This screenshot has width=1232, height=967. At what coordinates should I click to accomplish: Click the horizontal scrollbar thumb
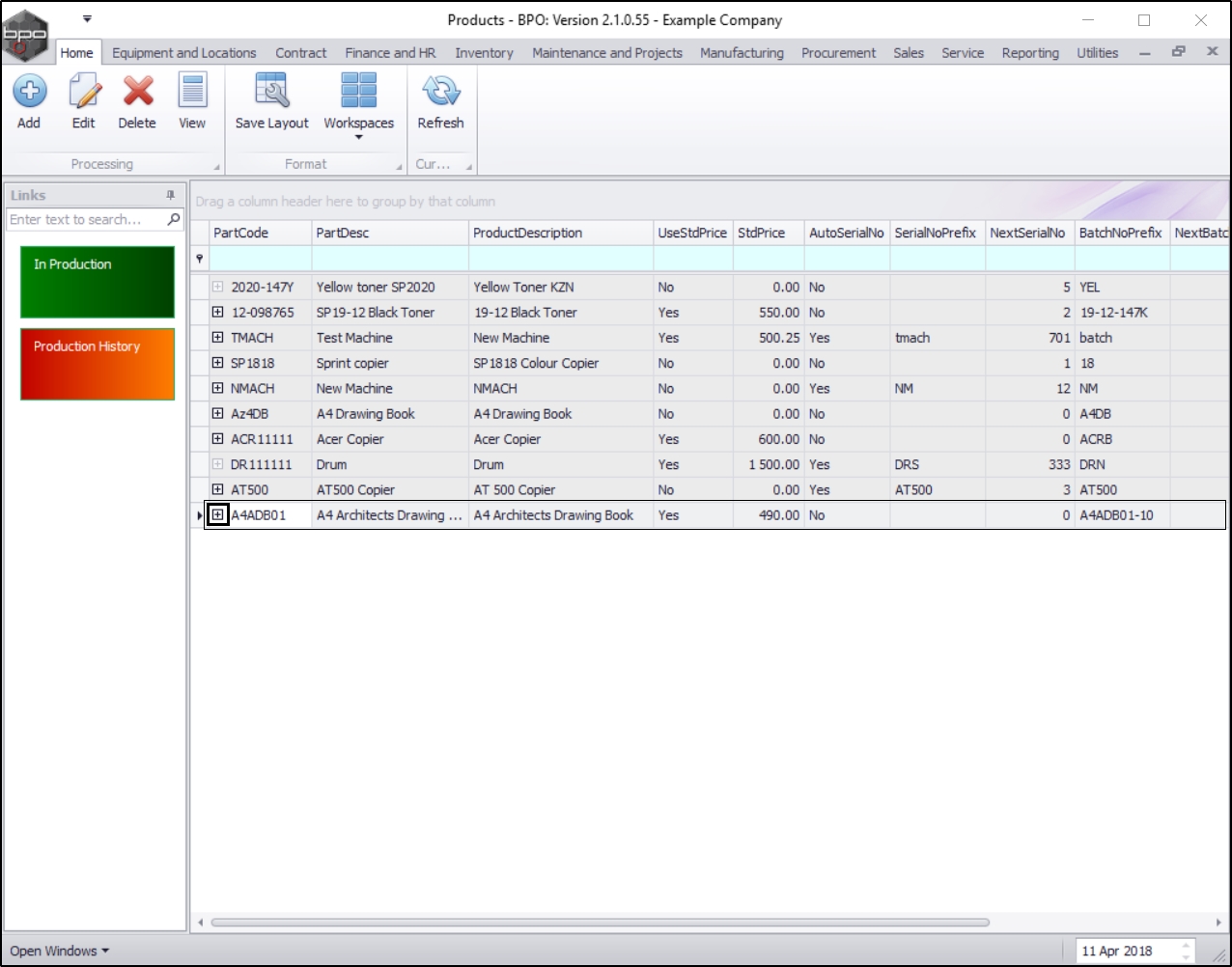tap(600, 923)
